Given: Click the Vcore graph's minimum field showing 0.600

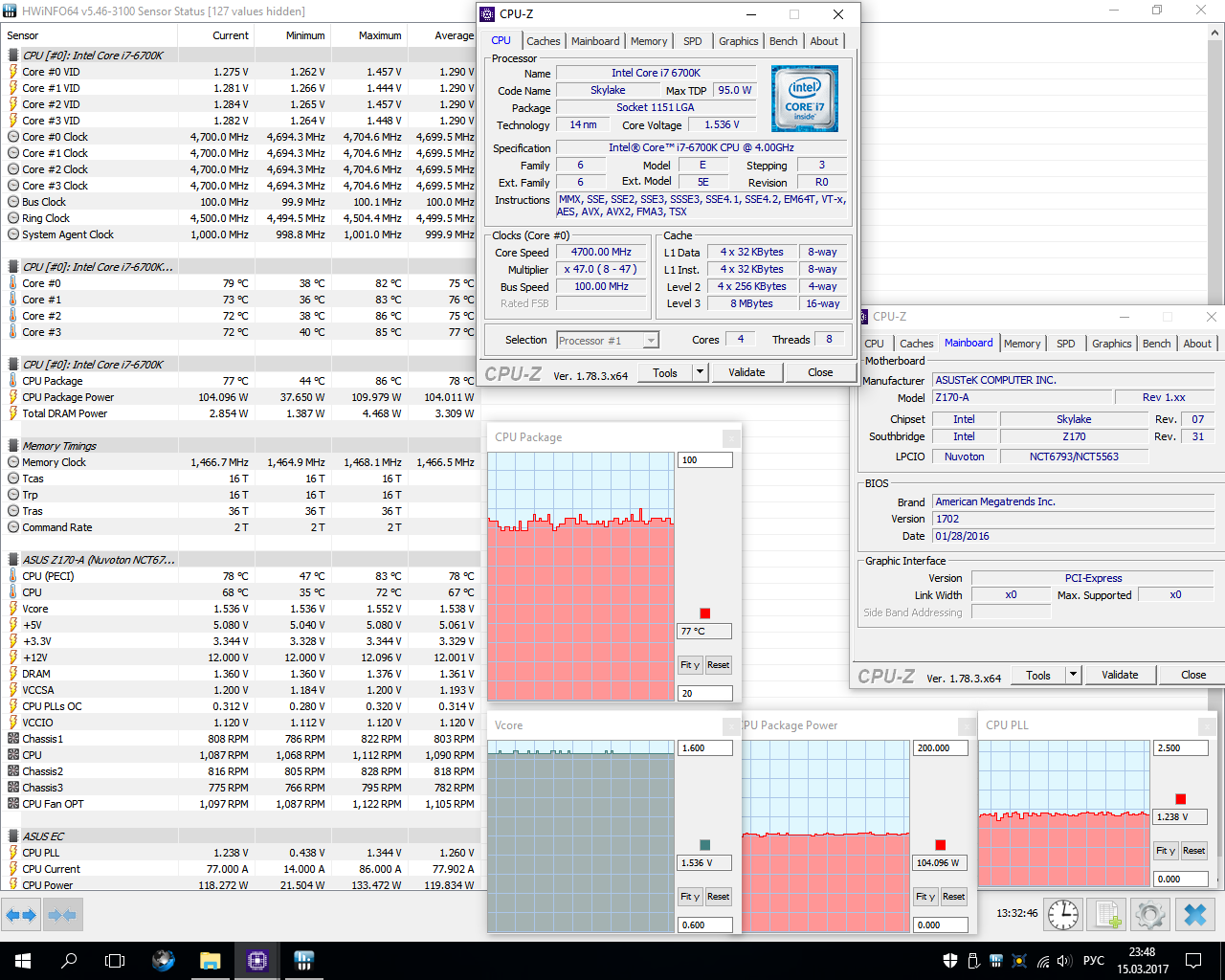Looking at the screenshot, I should tap(705, 925).
